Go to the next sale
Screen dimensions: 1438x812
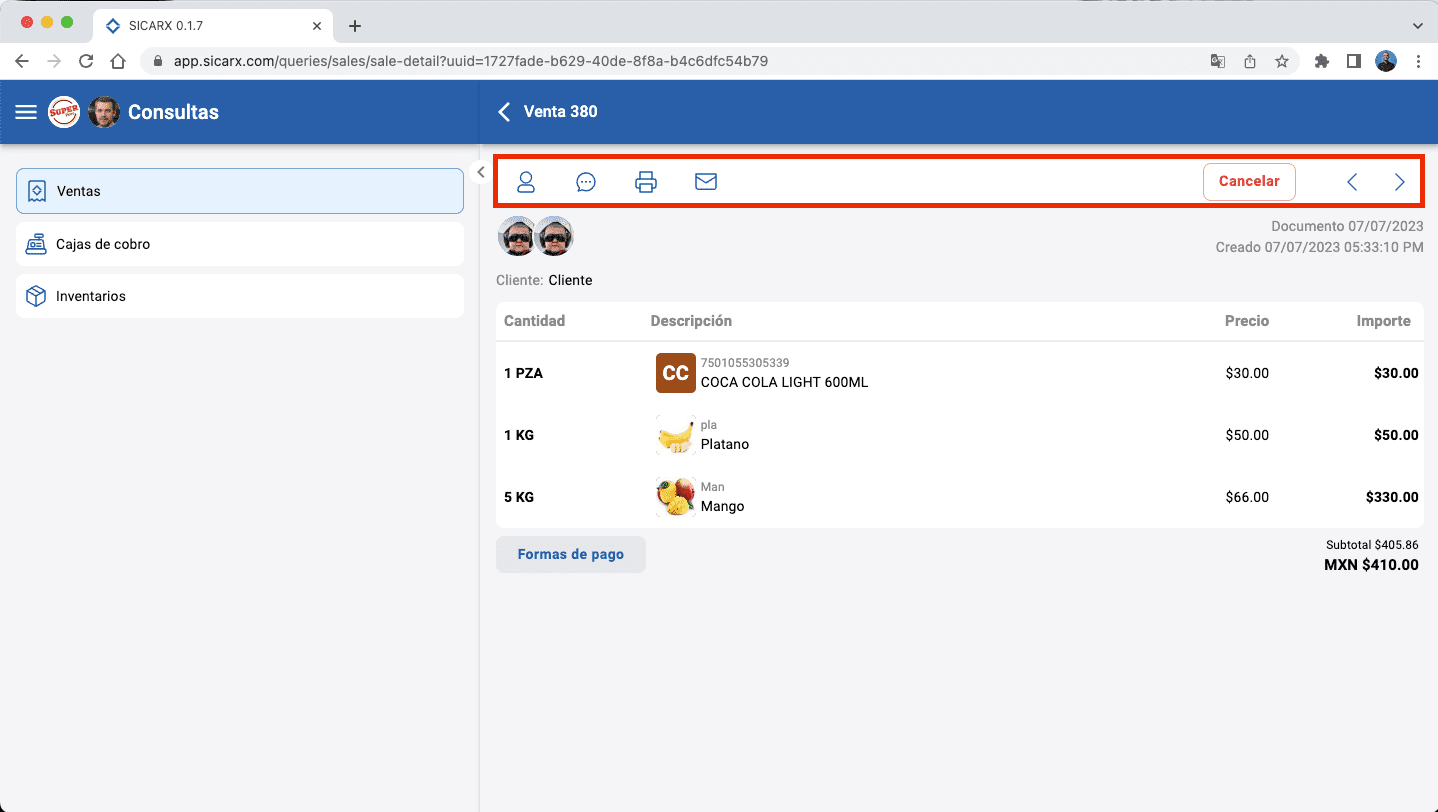pos(1400,182)
